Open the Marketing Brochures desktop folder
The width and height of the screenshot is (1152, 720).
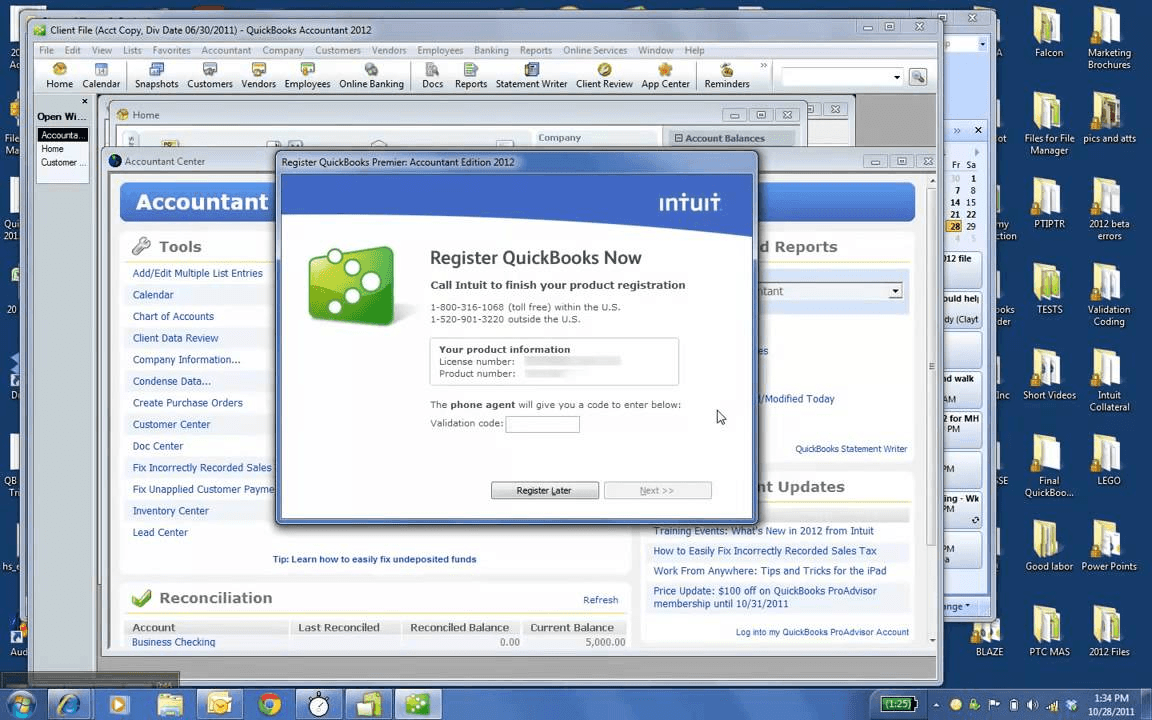tap(1109, 38)
